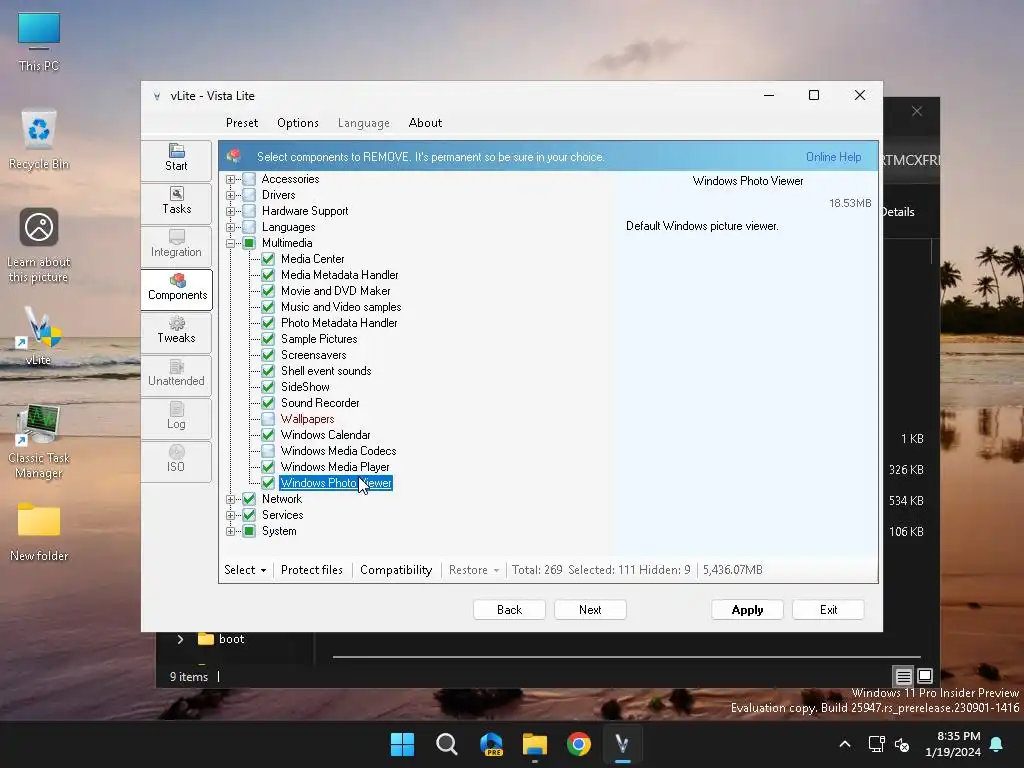Open taskbar Search icon
Viewport: 1024px width, 768px height.
point(447,744)
